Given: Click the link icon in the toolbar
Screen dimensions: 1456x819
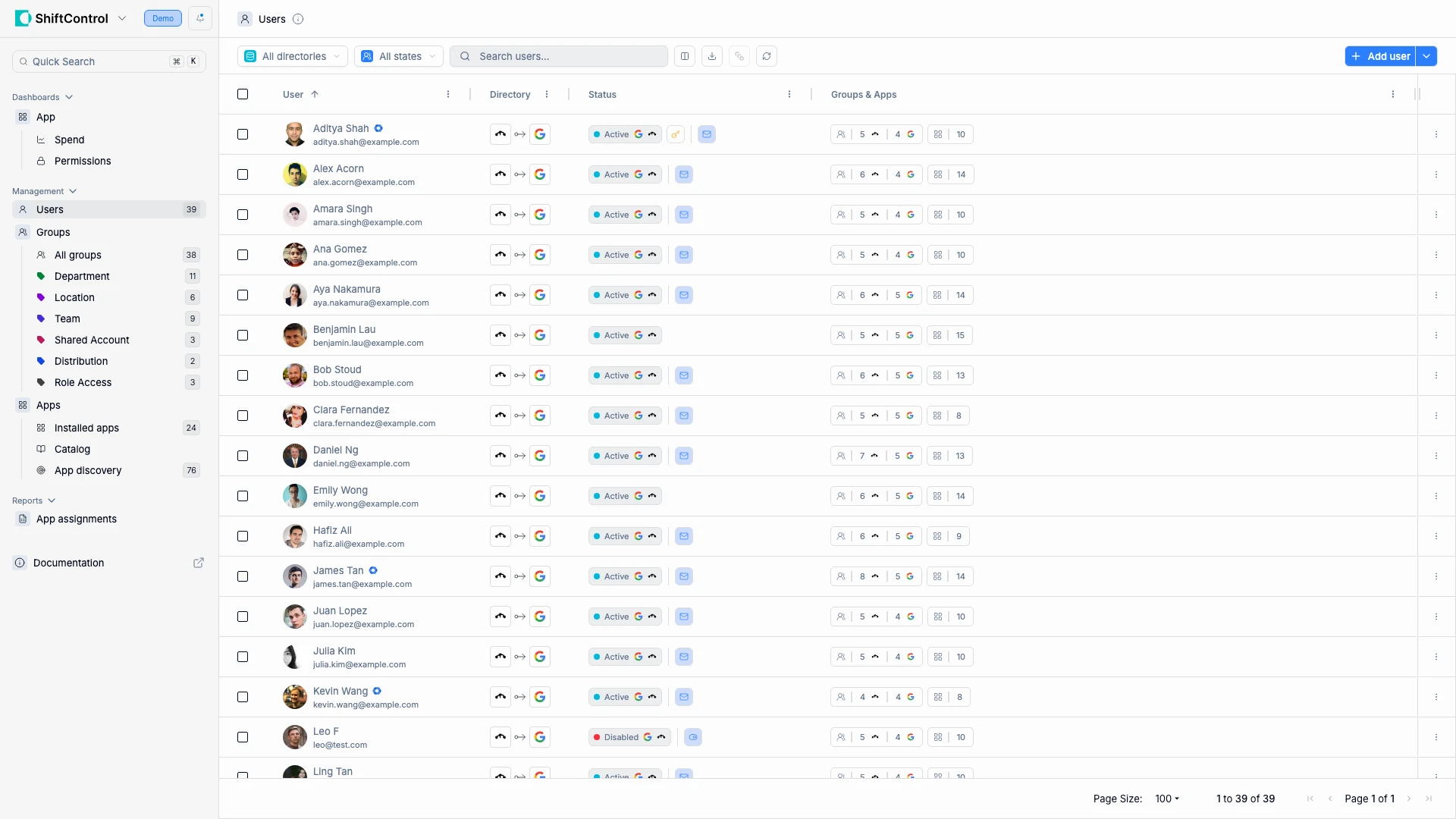Looking at the screenshot, I should click(739, 56).
